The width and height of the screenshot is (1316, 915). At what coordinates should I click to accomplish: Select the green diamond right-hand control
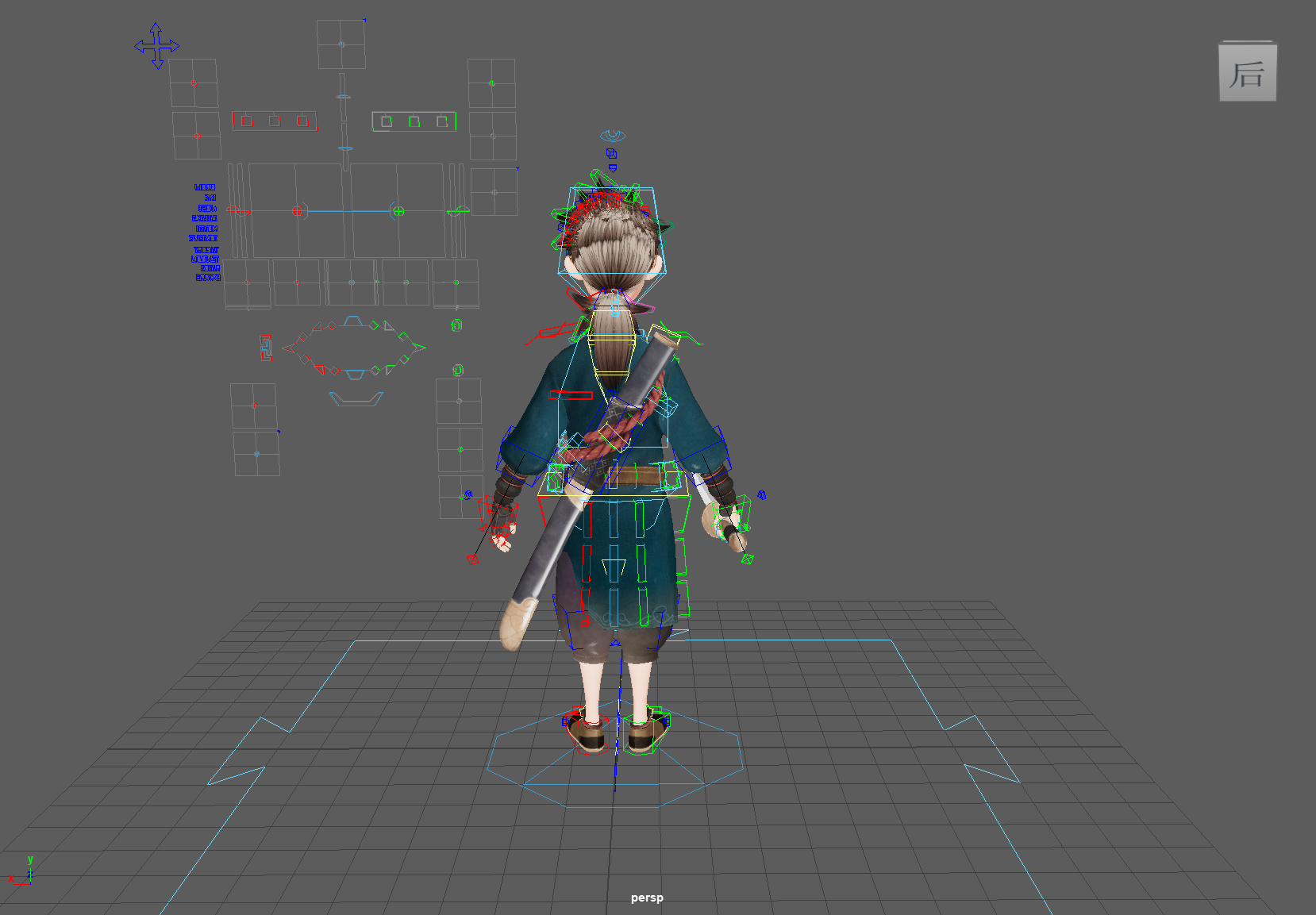[x=747, y=559]
